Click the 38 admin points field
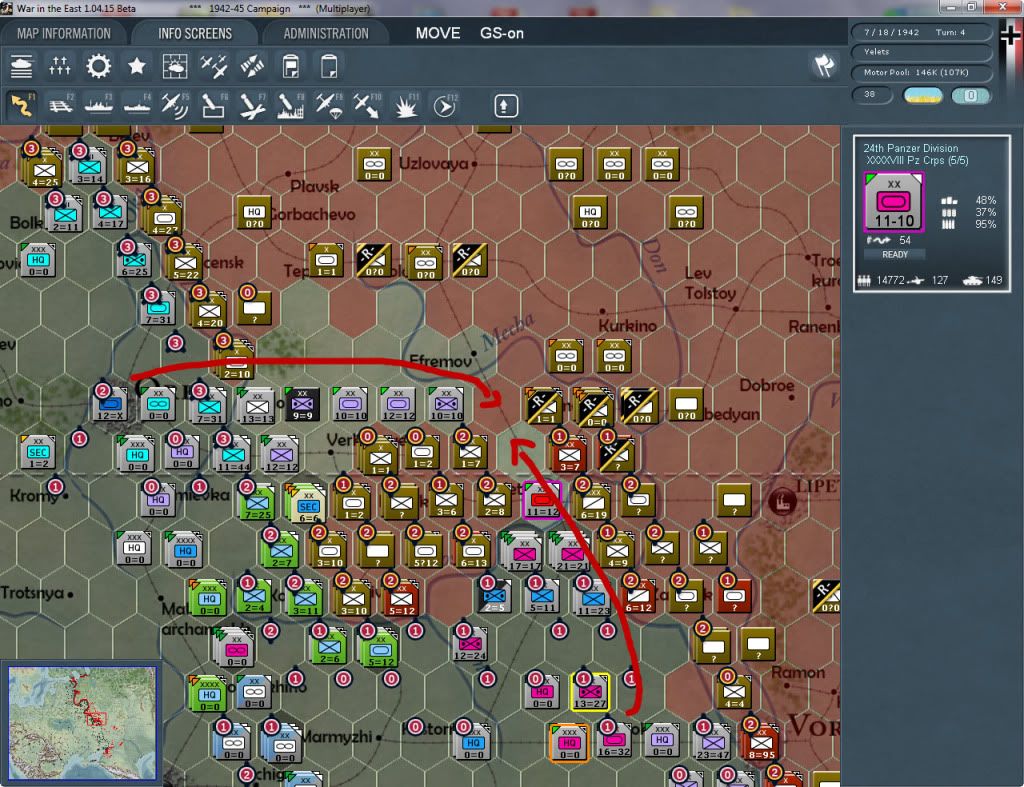Screen dimensions: 1024x787 click(x=872, y=95)
